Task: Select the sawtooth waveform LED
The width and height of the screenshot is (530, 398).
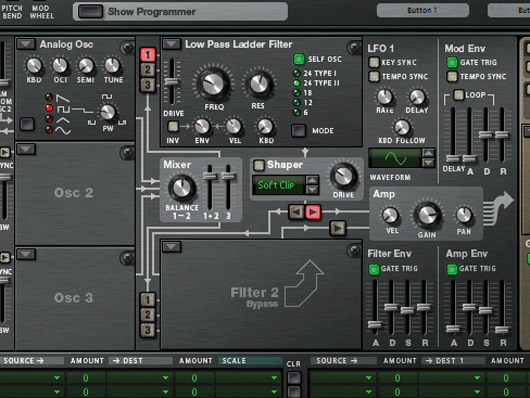Action: click(49, 97)
